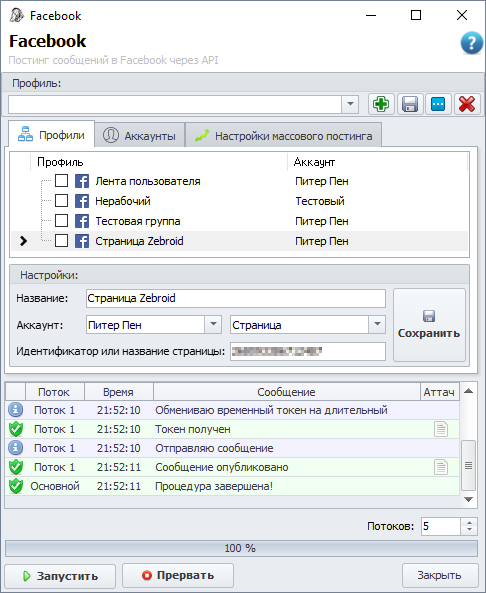
Task: Check the Тестовая группа profile checkbox
Action: [x=61, y=220]
